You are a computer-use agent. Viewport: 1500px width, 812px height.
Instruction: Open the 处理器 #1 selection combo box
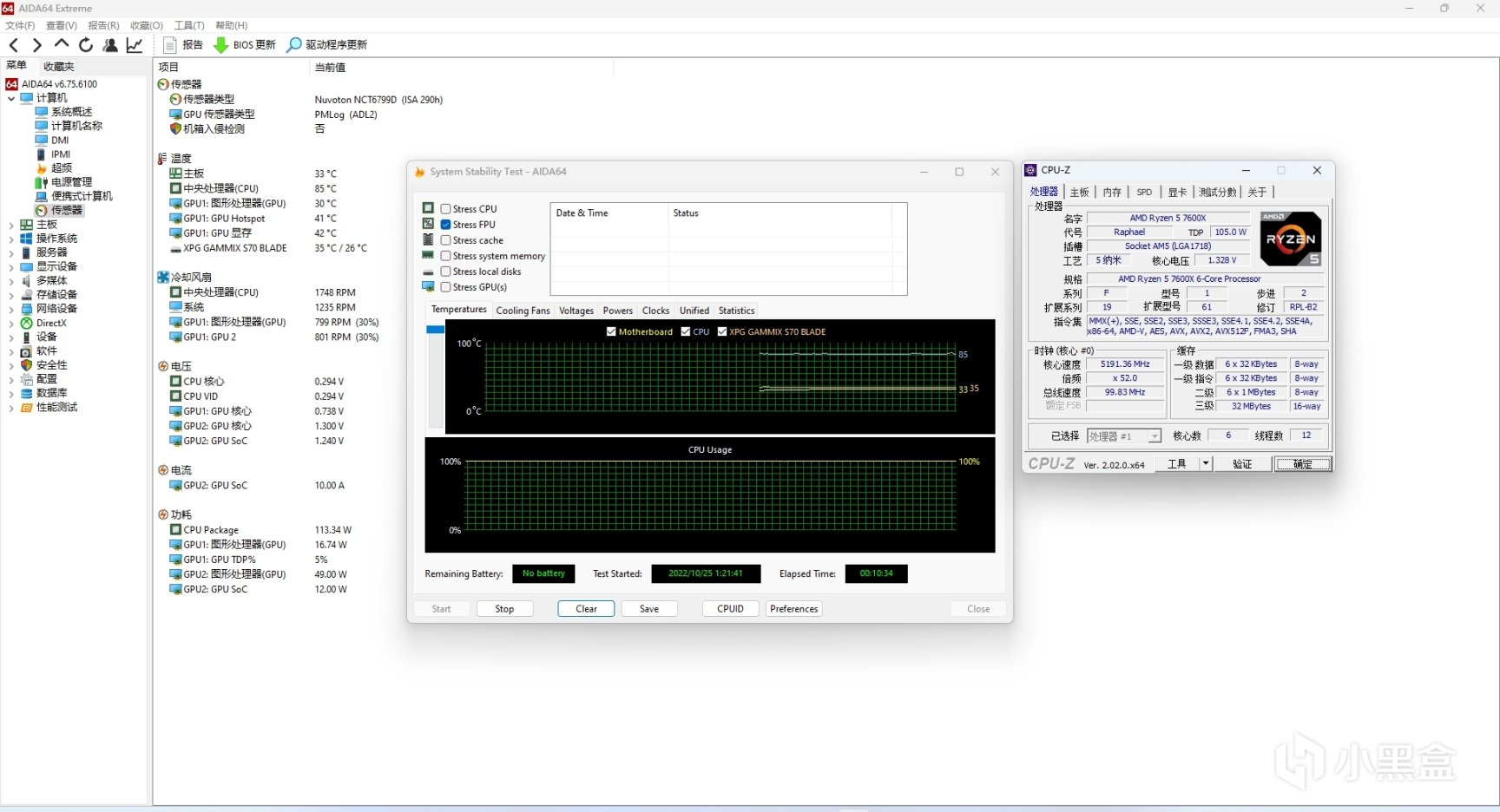(x=1123, y=436)
